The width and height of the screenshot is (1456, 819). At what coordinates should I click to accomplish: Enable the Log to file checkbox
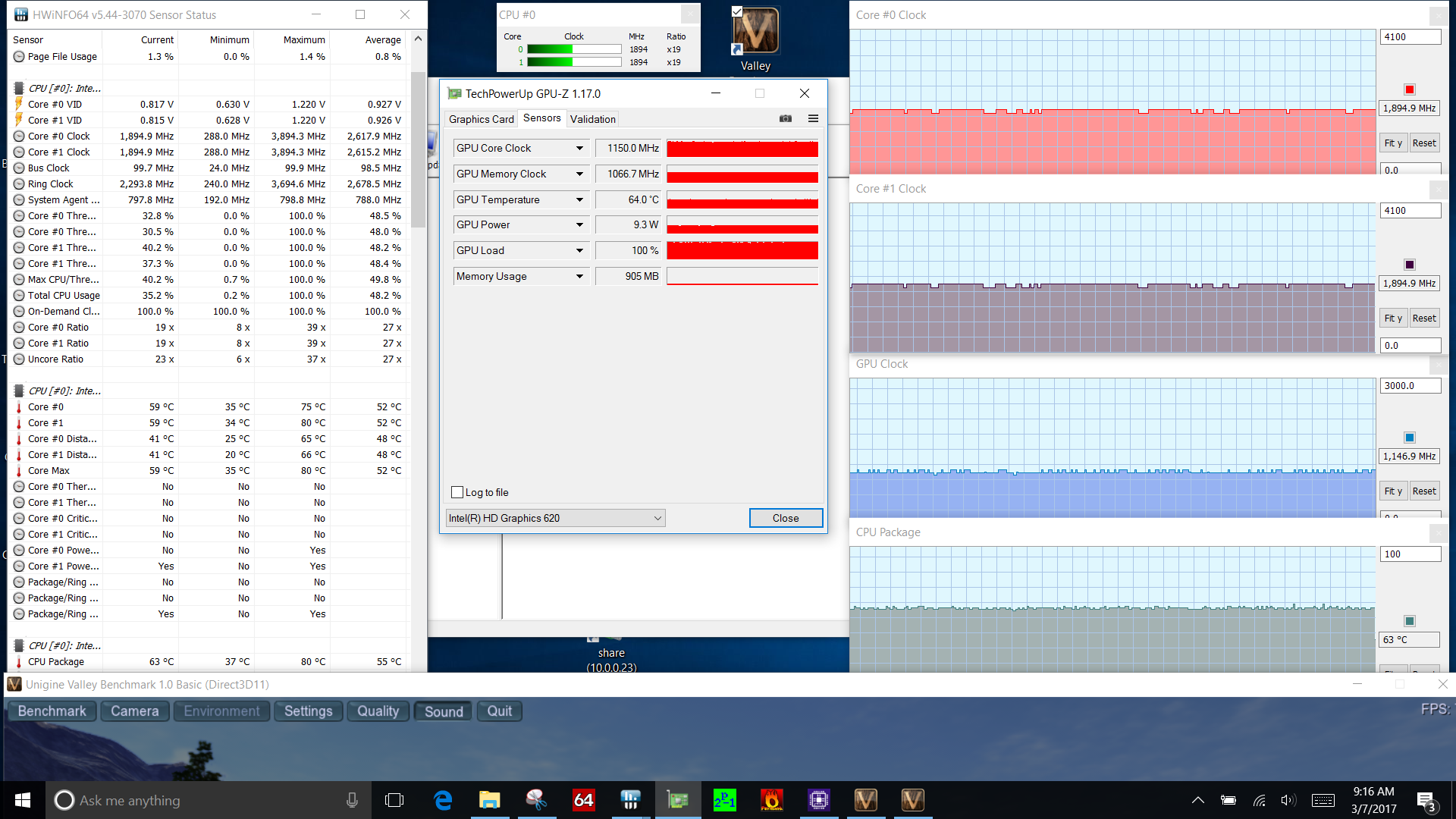[457, 492]
